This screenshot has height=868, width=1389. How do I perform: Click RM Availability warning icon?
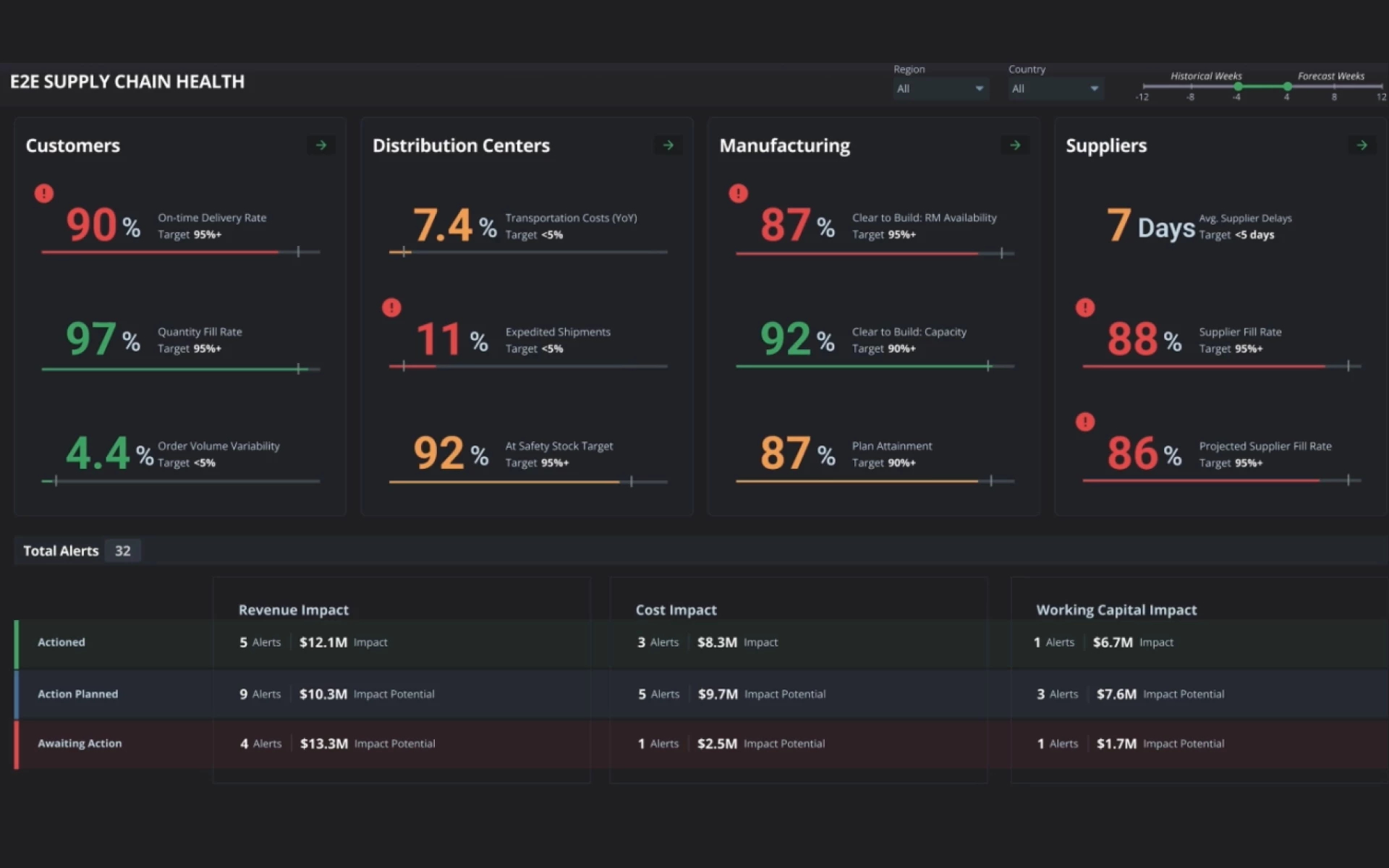click(738, 193)
